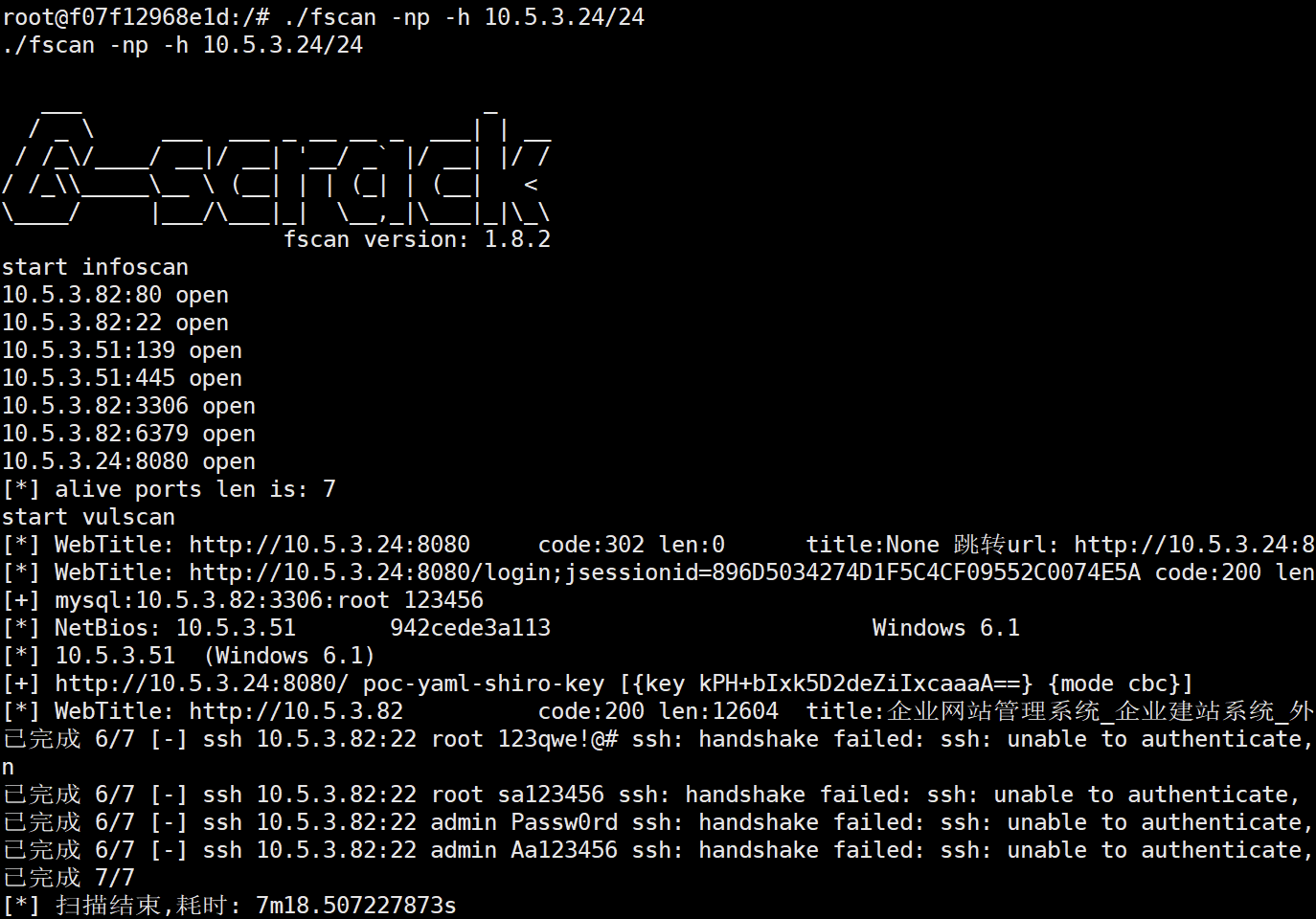Open the http://10.5.3.82 WebTitle link
Image resolution: width=1316 pixels, height=919 pixels.
[x=296, y=711]
